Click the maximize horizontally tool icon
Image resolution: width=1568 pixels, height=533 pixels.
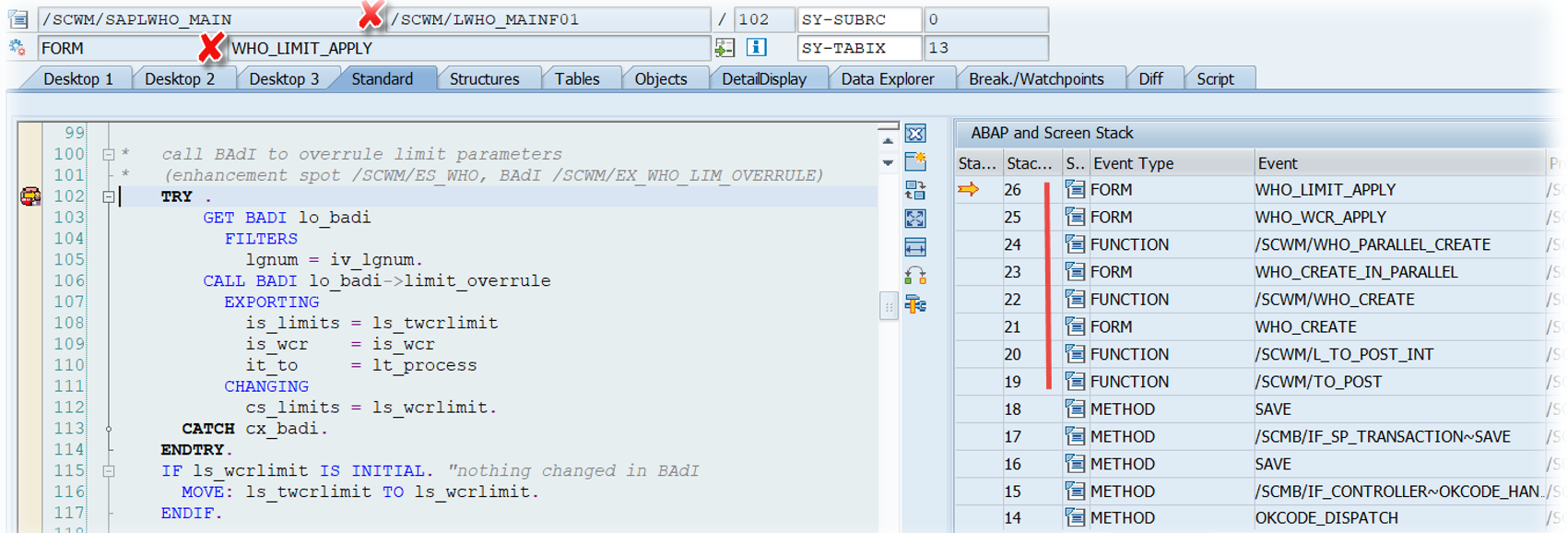coord(915,247)
